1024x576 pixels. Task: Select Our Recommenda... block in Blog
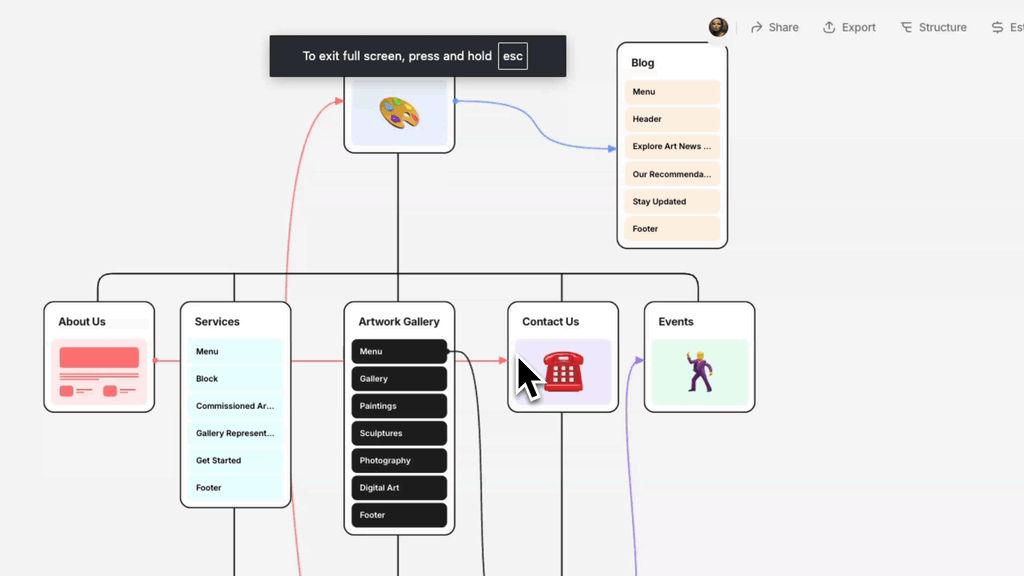(x=672, y=174)
